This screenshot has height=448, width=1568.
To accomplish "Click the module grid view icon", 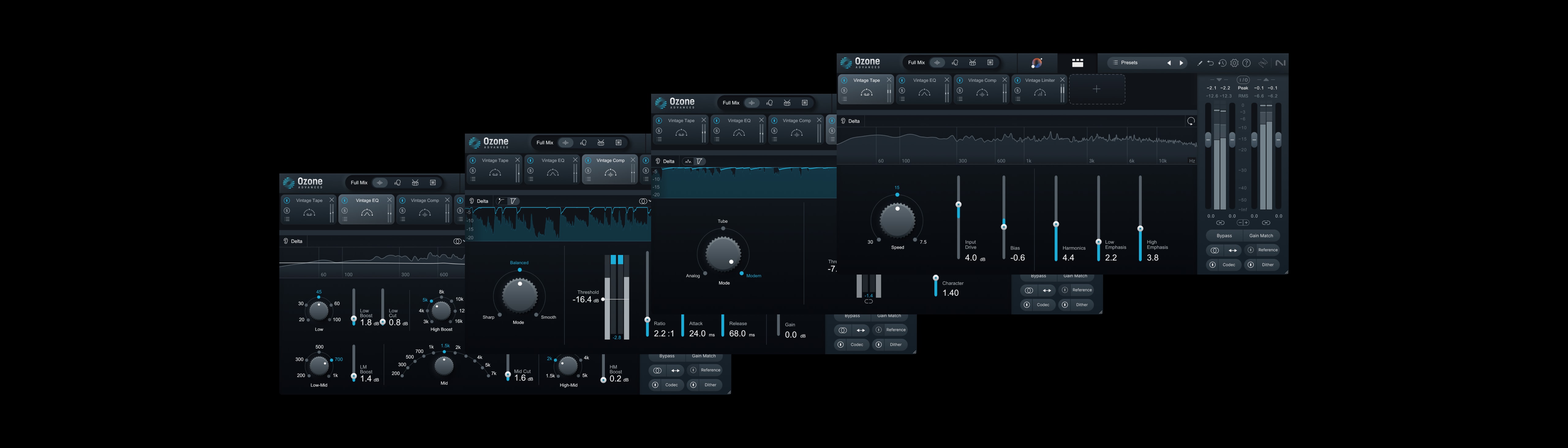I will coord(1077,63).
